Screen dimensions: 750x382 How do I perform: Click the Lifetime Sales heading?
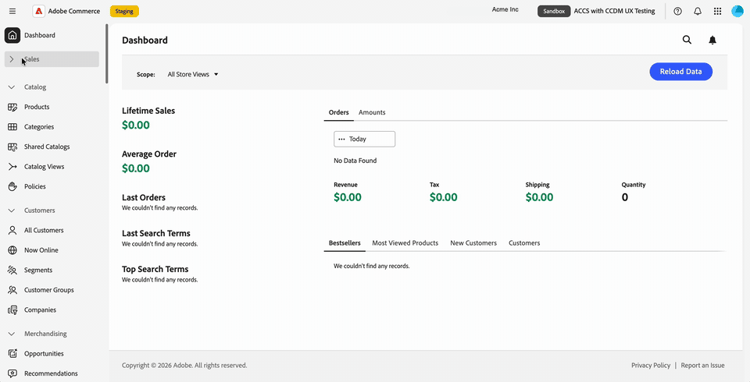click(148, 110)
